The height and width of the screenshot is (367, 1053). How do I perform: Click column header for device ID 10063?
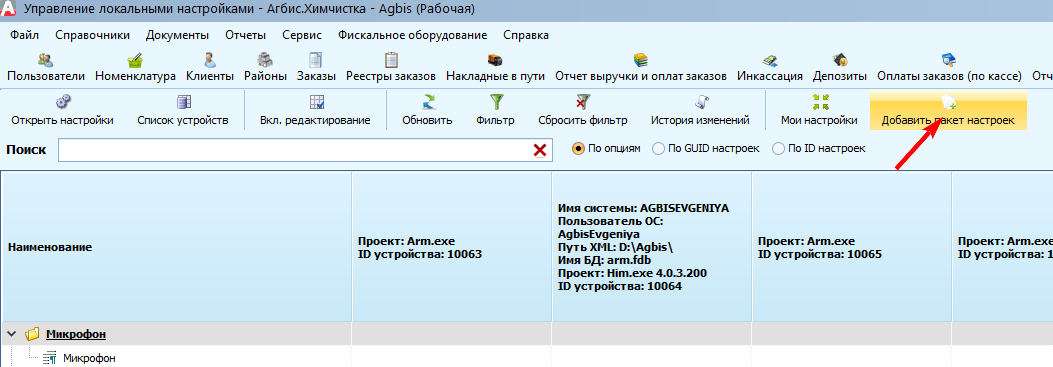[x=452, y=247]
